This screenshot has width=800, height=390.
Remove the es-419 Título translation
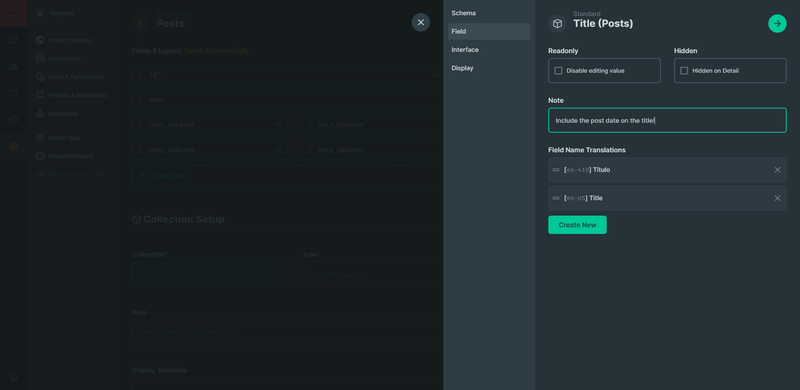tap(777, 170)
